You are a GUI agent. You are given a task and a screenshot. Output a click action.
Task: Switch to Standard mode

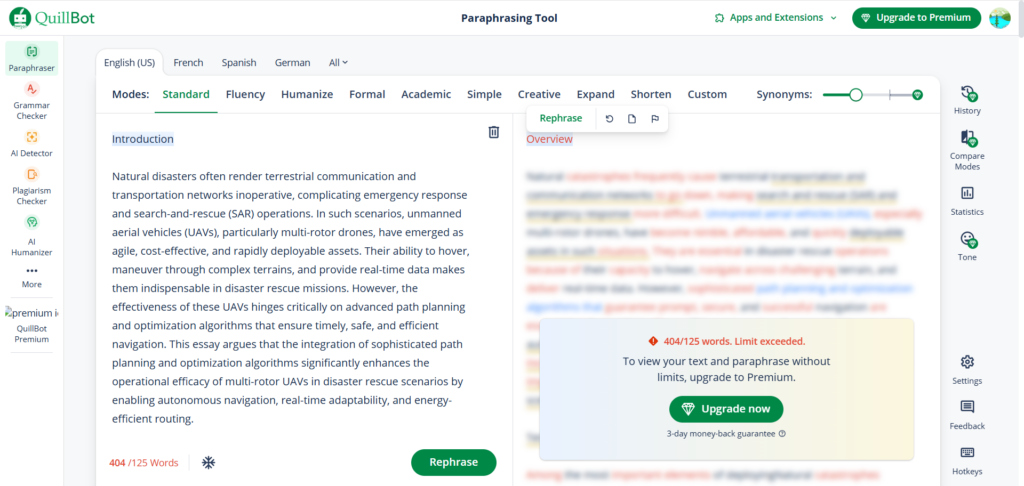click(186, 95)
